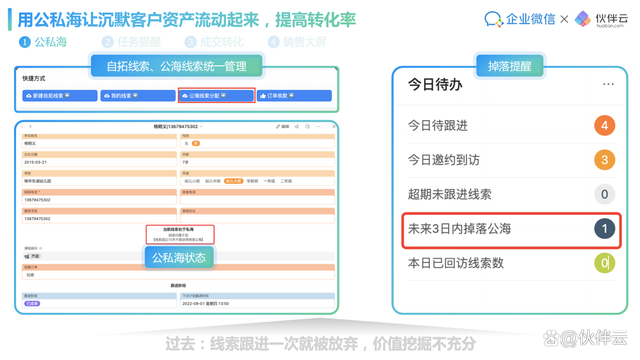Viewport: 640px width, 360px height.
Task: Click the orange badge showing 4
Action: [604, 125]
